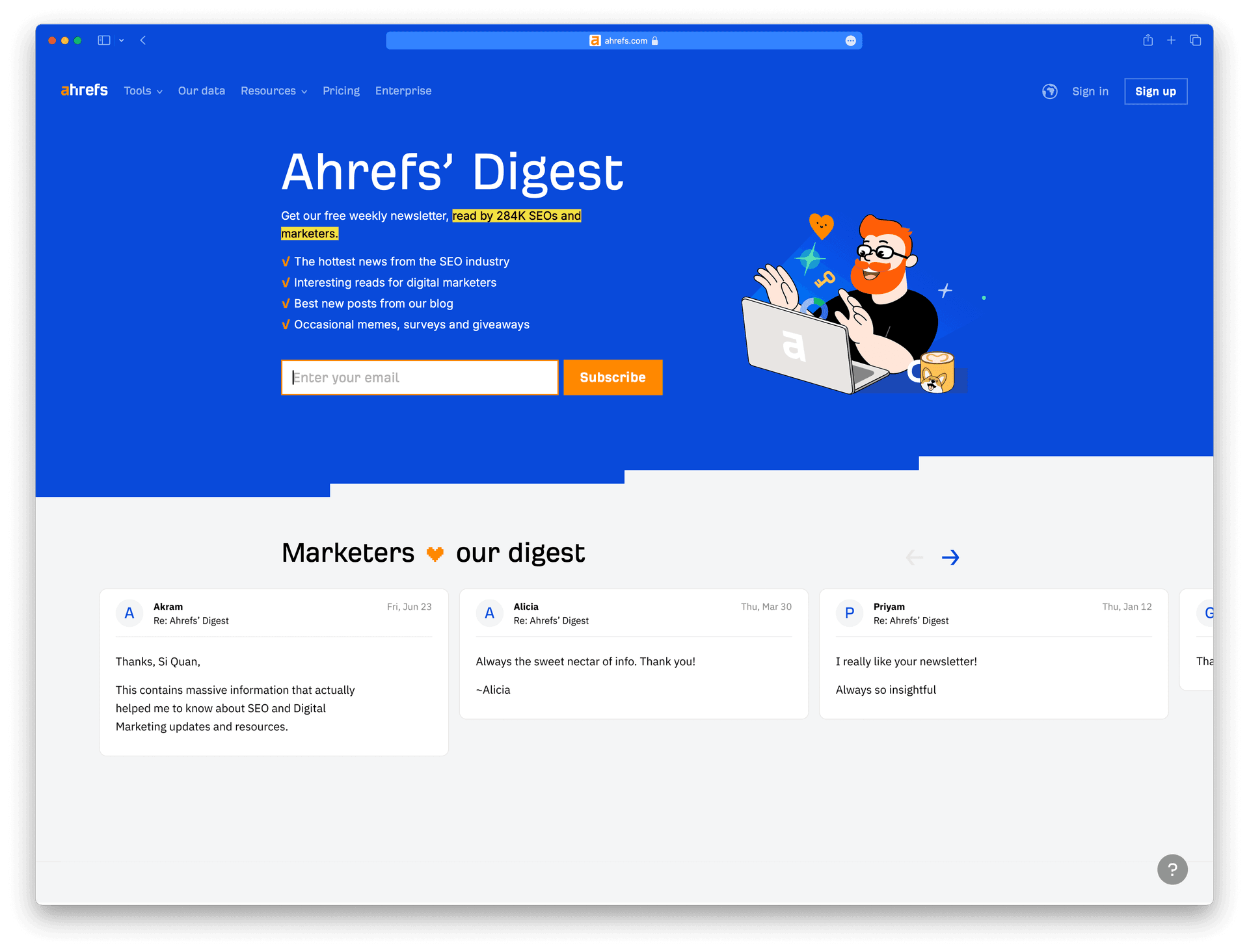Click the bearded man laptop illustration

coord(855,304)
